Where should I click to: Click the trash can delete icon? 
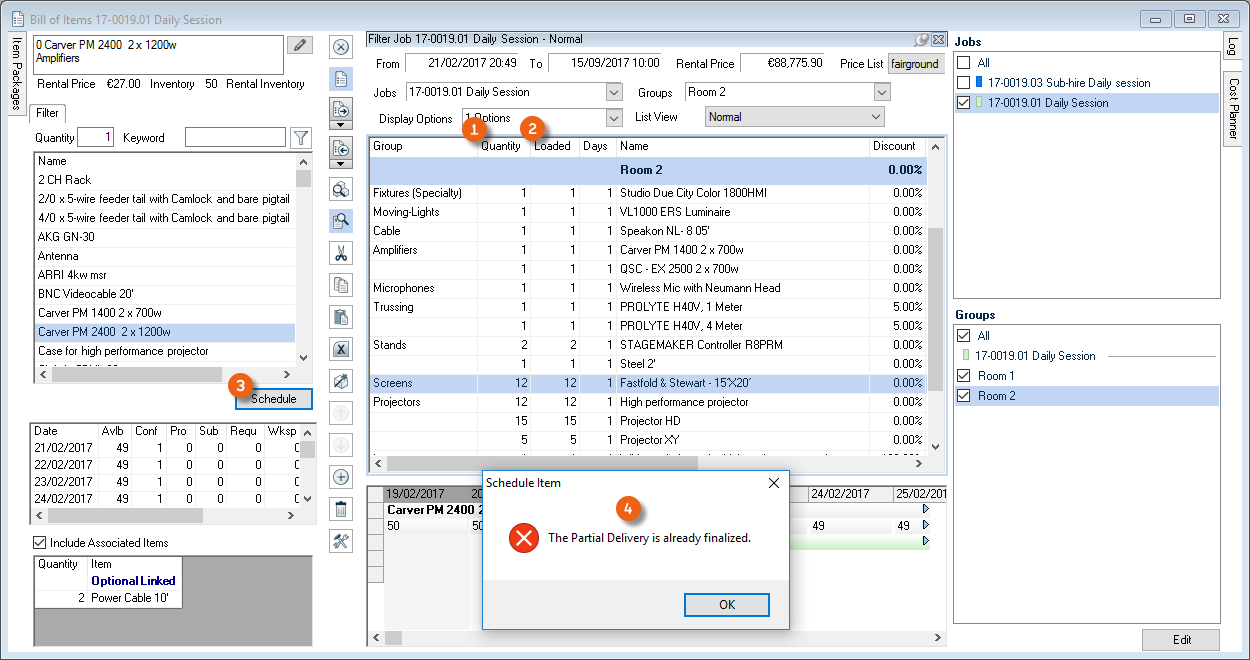(x=341, y=509)
